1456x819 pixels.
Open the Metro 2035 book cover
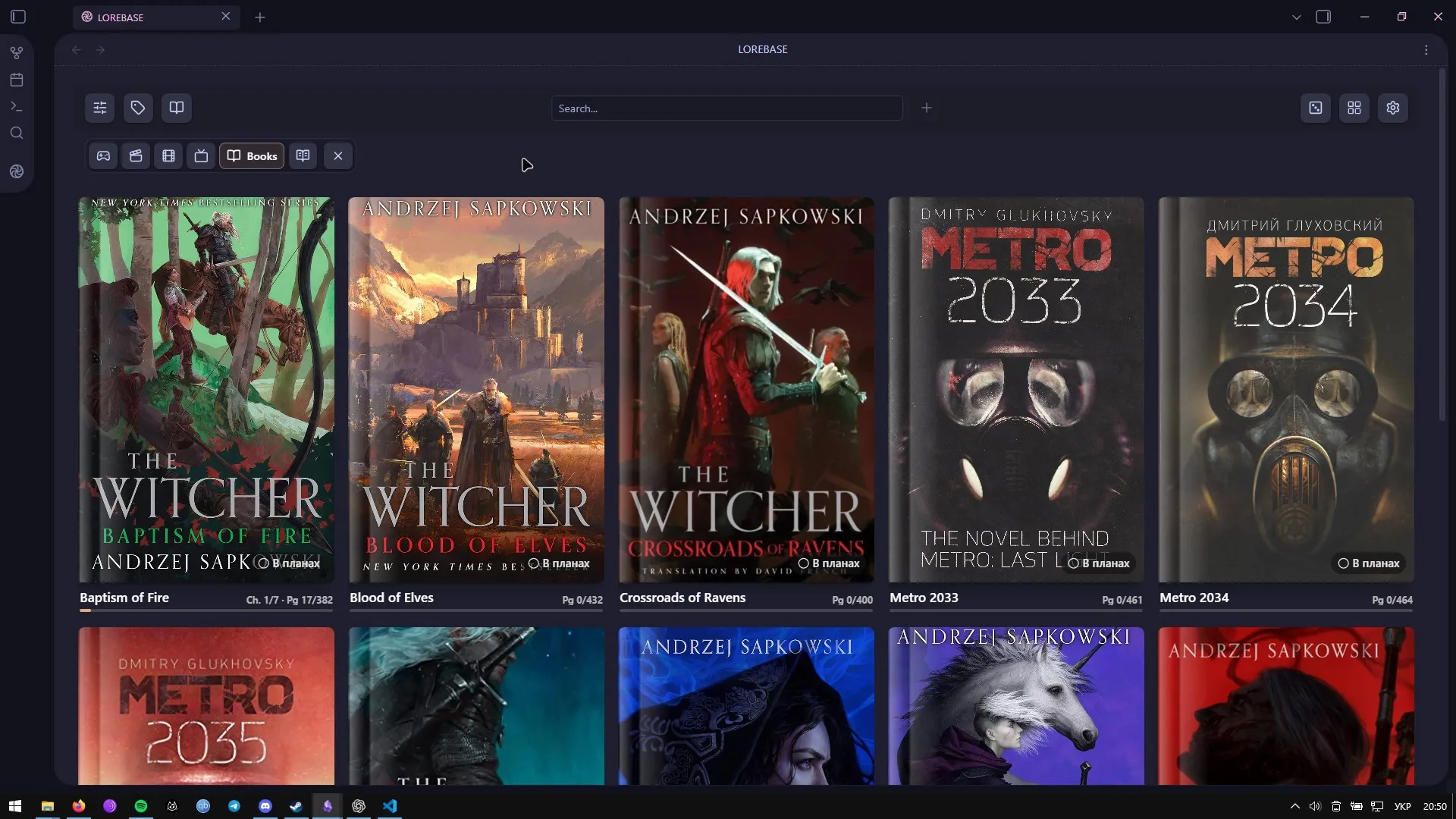pyautogui.click(x=206, y=706)
